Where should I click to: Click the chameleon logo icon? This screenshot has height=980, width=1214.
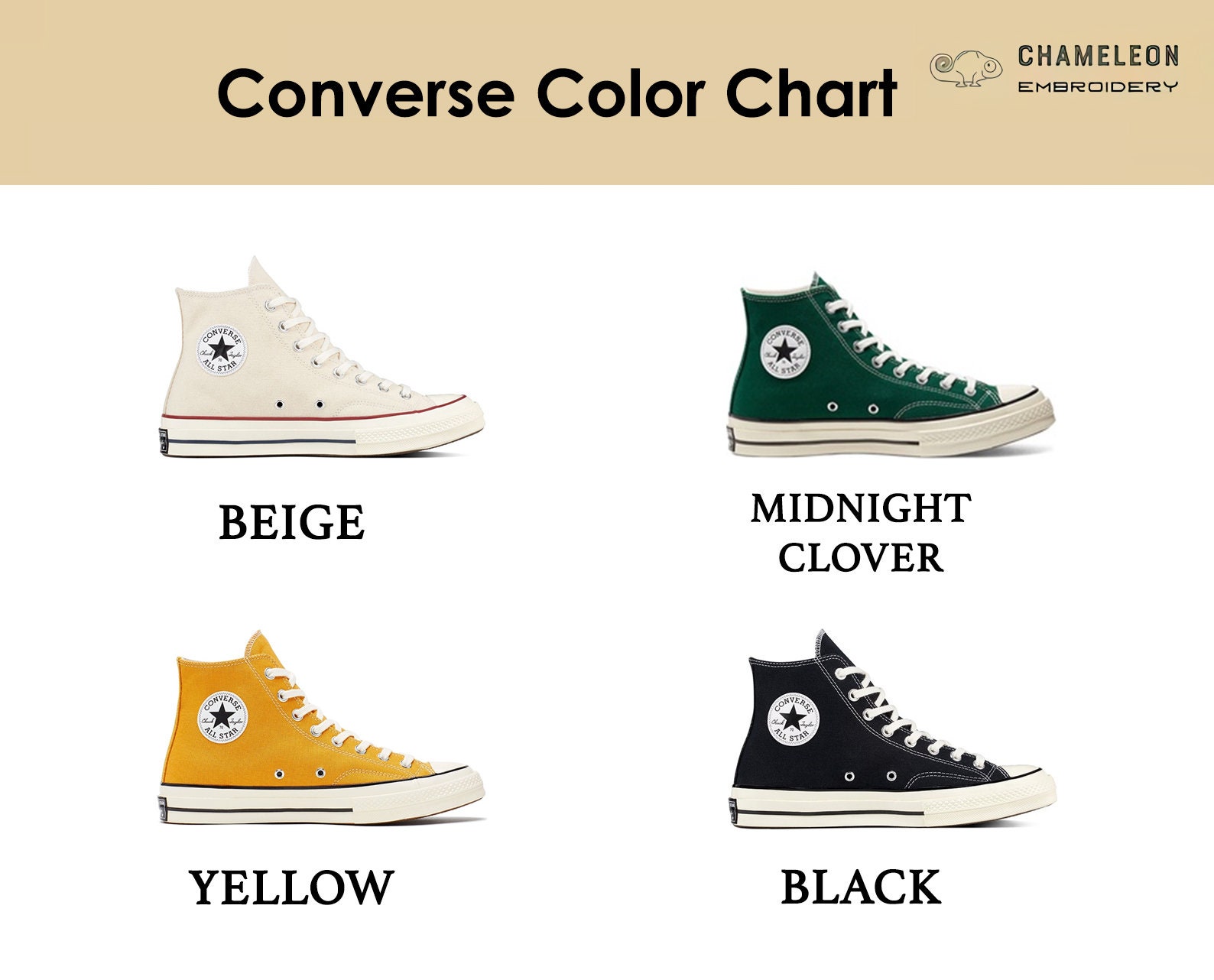(966, 69)
